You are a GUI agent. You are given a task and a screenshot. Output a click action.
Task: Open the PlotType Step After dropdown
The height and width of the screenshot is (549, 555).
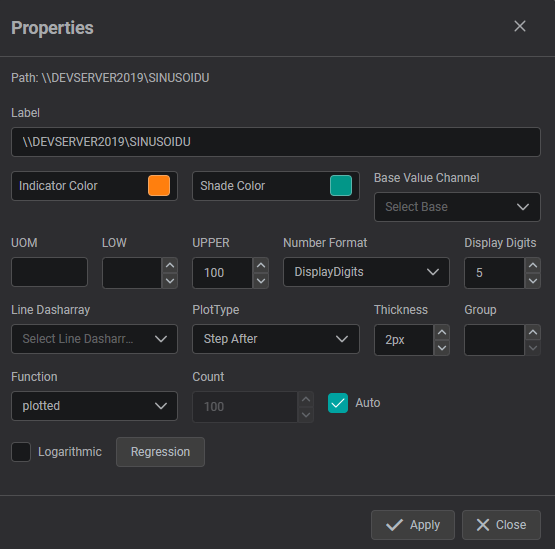[x=276, y=339]
